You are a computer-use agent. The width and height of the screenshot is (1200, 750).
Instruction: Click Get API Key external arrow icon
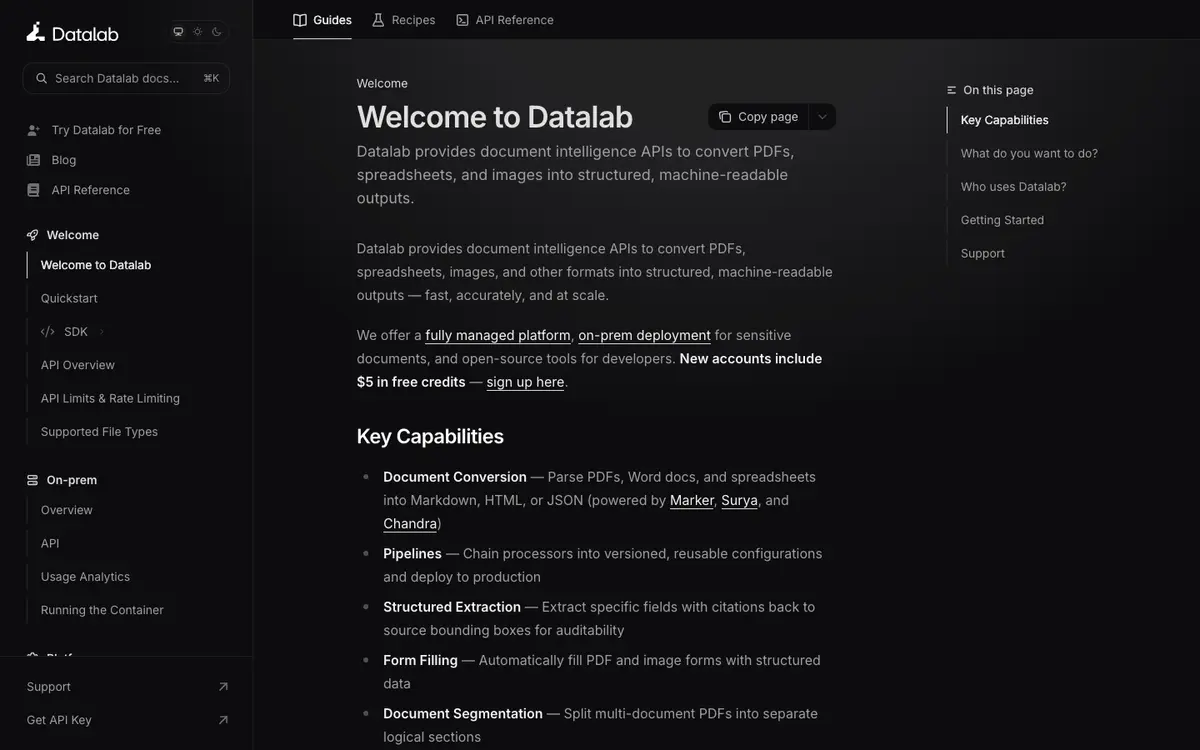point(223,720)
